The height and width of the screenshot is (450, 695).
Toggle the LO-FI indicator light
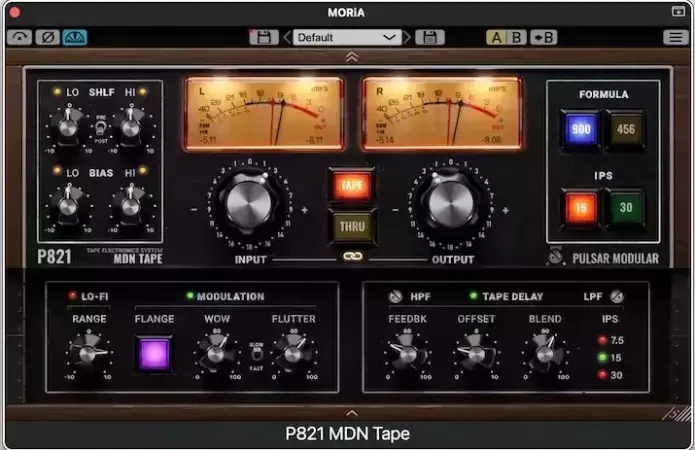coord(72,296)
